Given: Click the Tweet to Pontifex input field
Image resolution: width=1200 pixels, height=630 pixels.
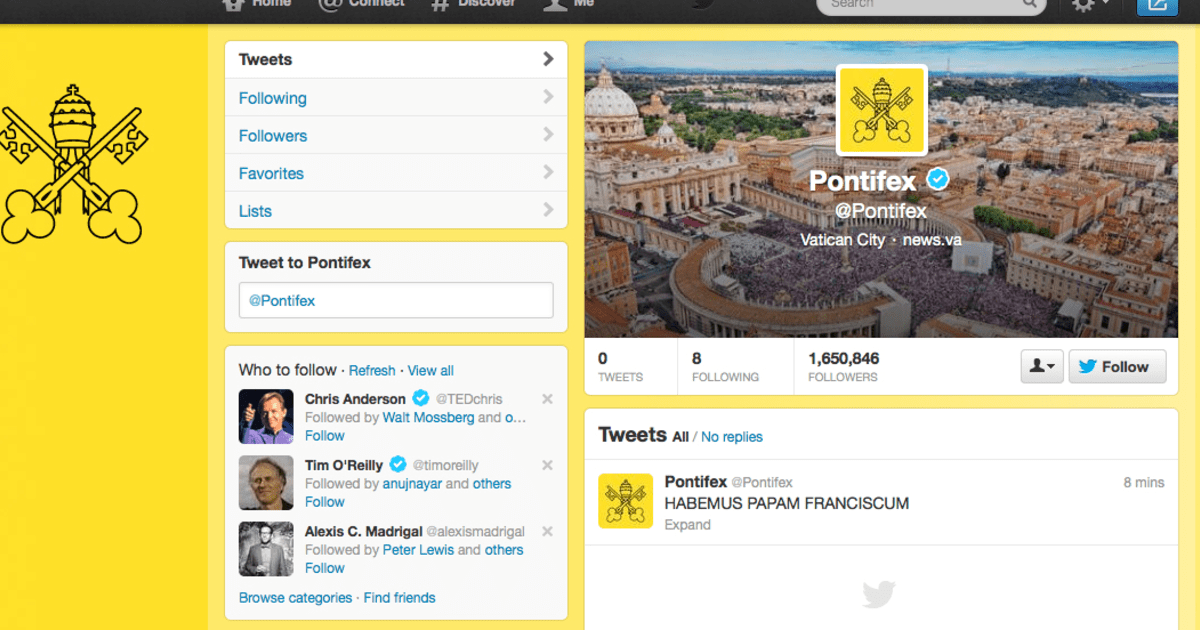Looking at the screenshot, I should tap(395, 299).
